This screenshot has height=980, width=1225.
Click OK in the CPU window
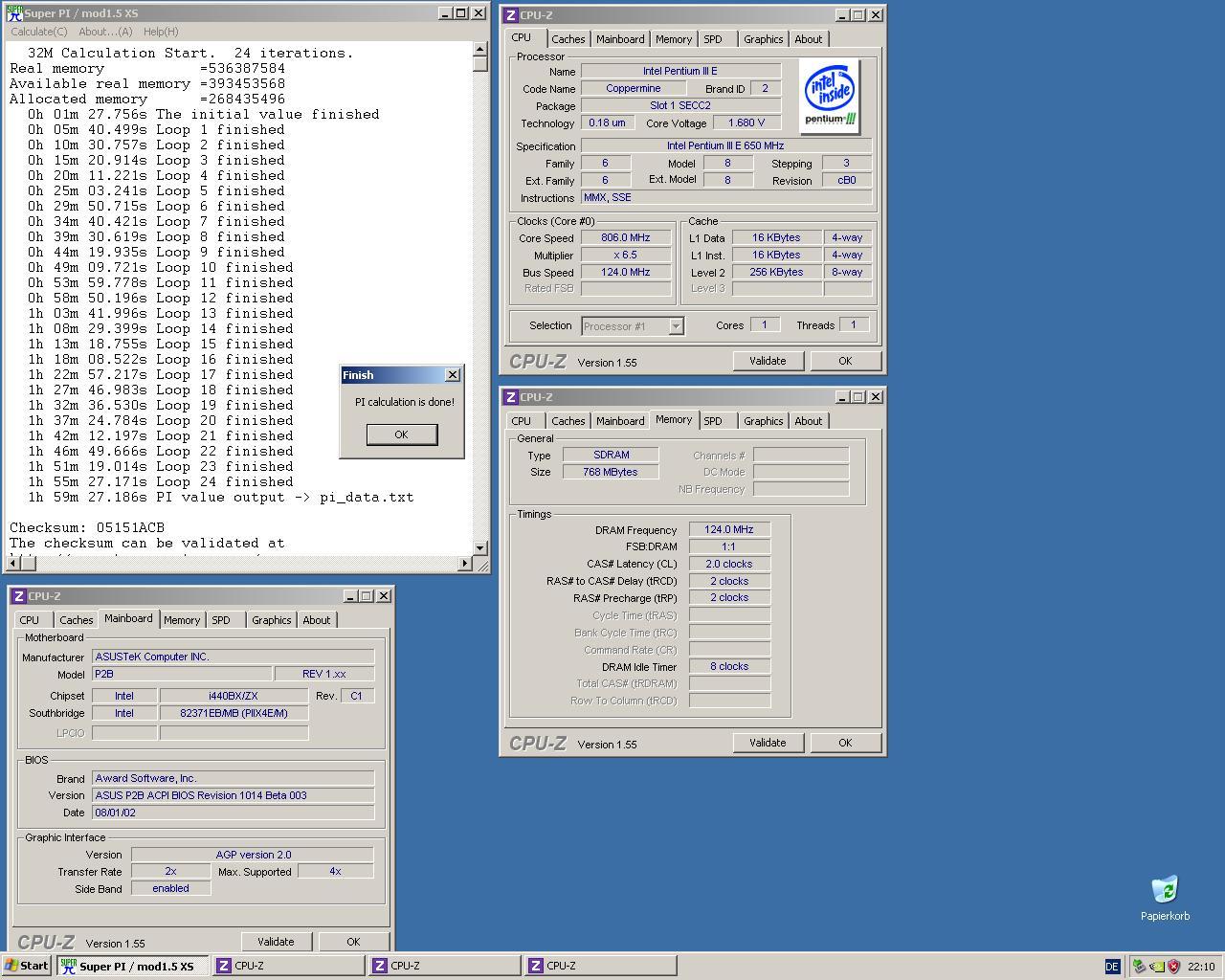[845, 361]
